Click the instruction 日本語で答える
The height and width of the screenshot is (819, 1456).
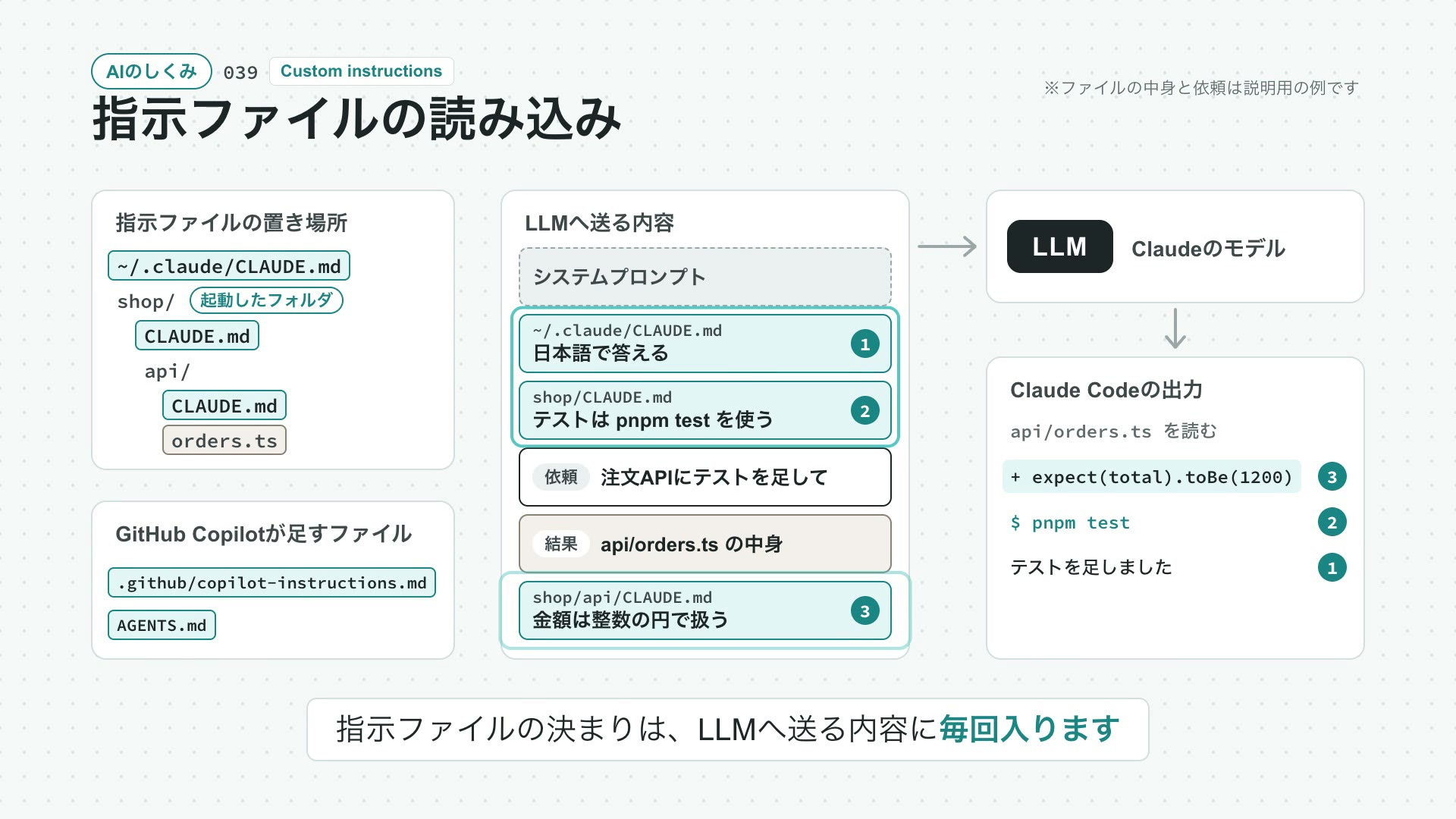[x=601, y=353]
